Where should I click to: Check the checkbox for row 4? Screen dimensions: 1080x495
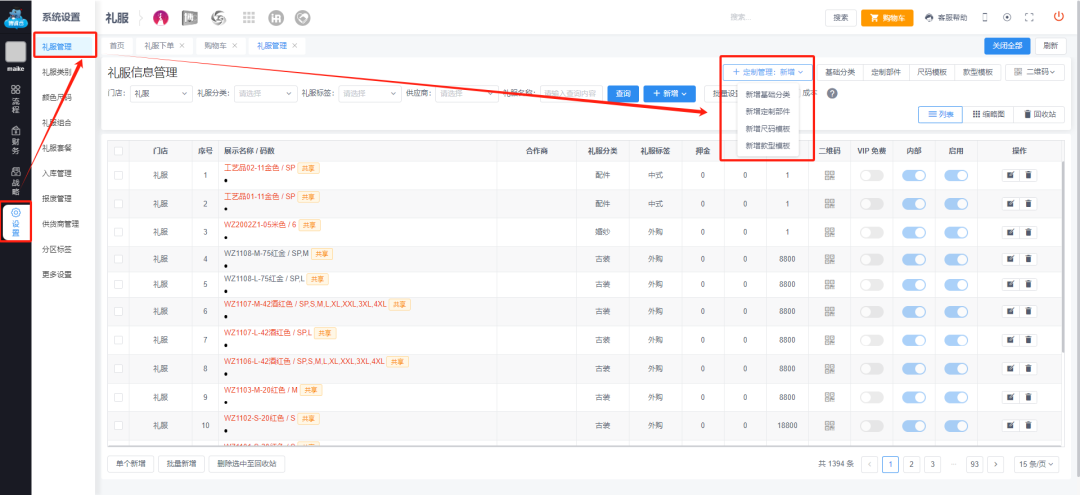118,260
